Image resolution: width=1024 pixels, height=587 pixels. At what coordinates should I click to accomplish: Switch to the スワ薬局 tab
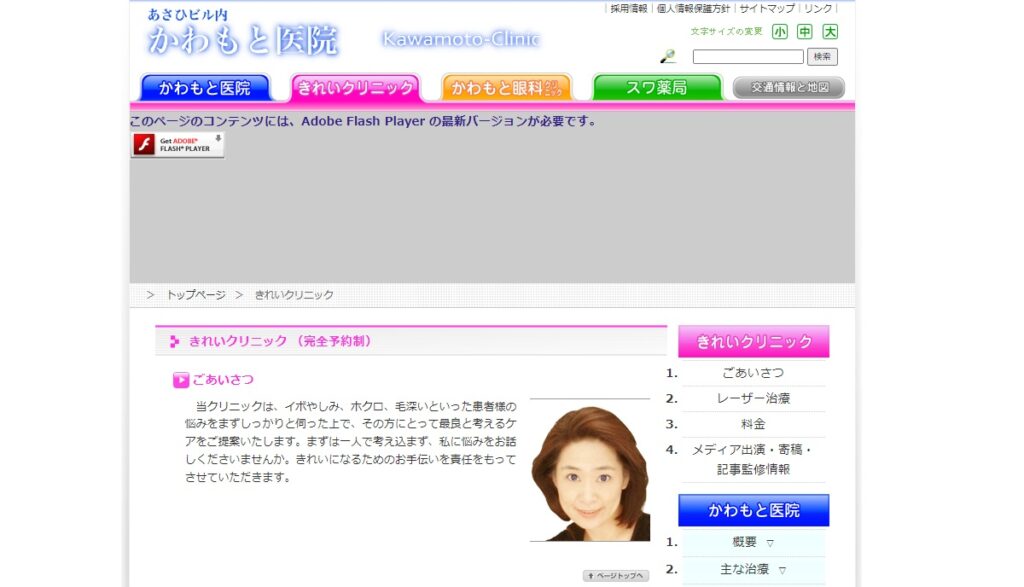(x=657, y=87)
